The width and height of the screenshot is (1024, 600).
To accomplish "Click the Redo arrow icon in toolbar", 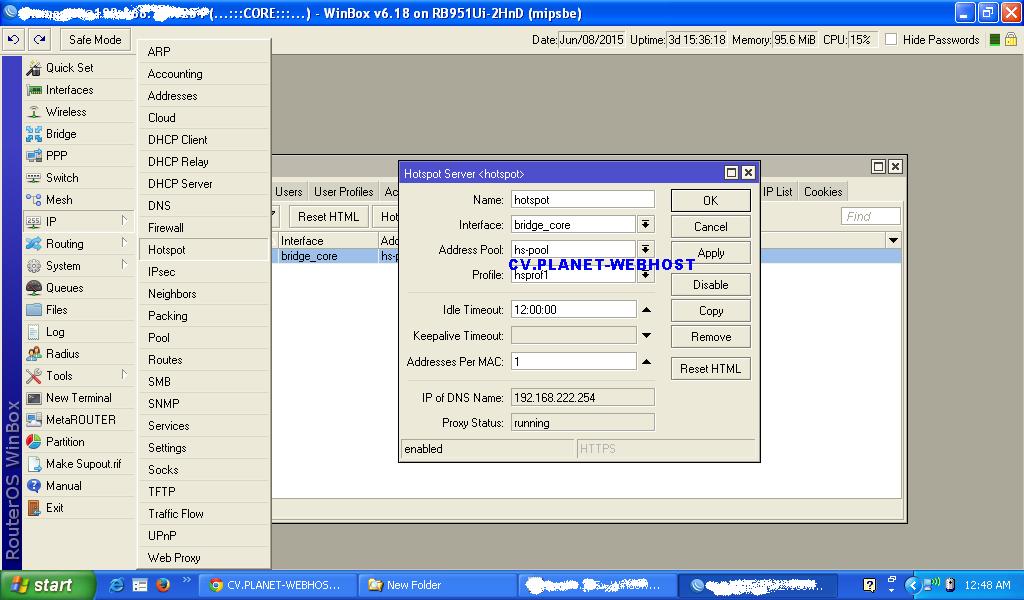I will 39,40.
